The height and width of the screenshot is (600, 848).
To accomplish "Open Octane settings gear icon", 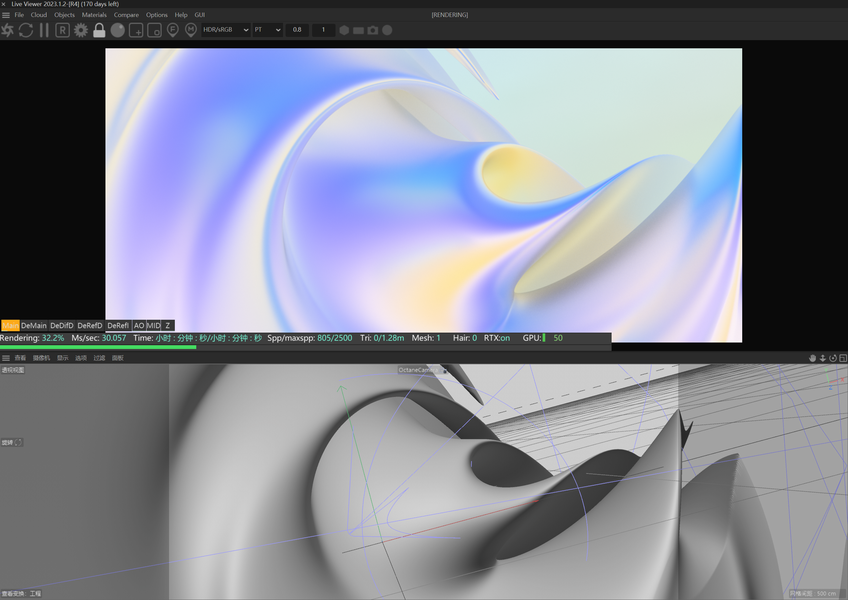I will coord(81,30).
